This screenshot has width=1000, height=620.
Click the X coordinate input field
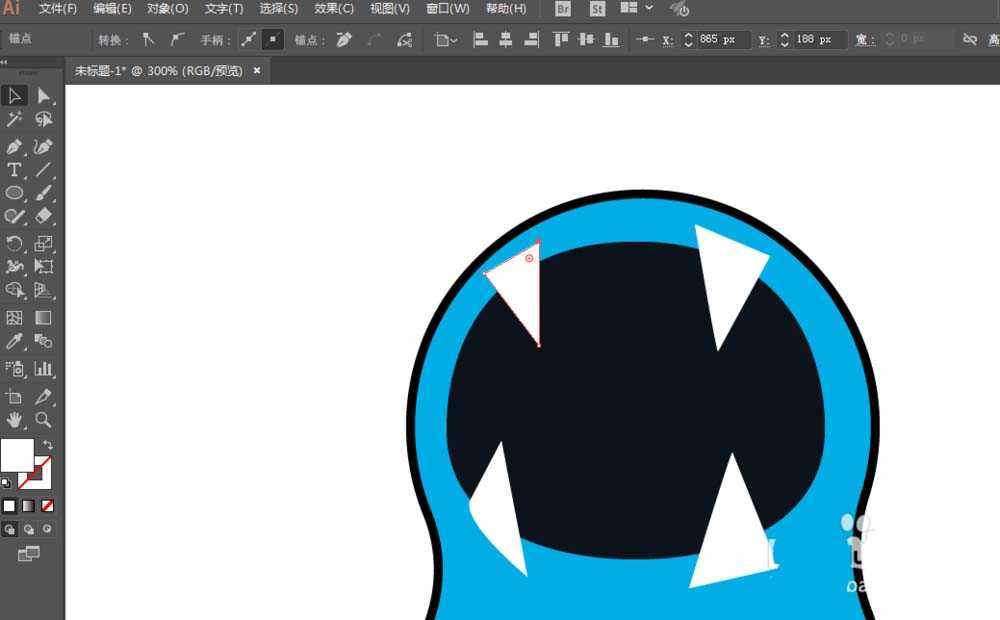click(x=722, y=40)
